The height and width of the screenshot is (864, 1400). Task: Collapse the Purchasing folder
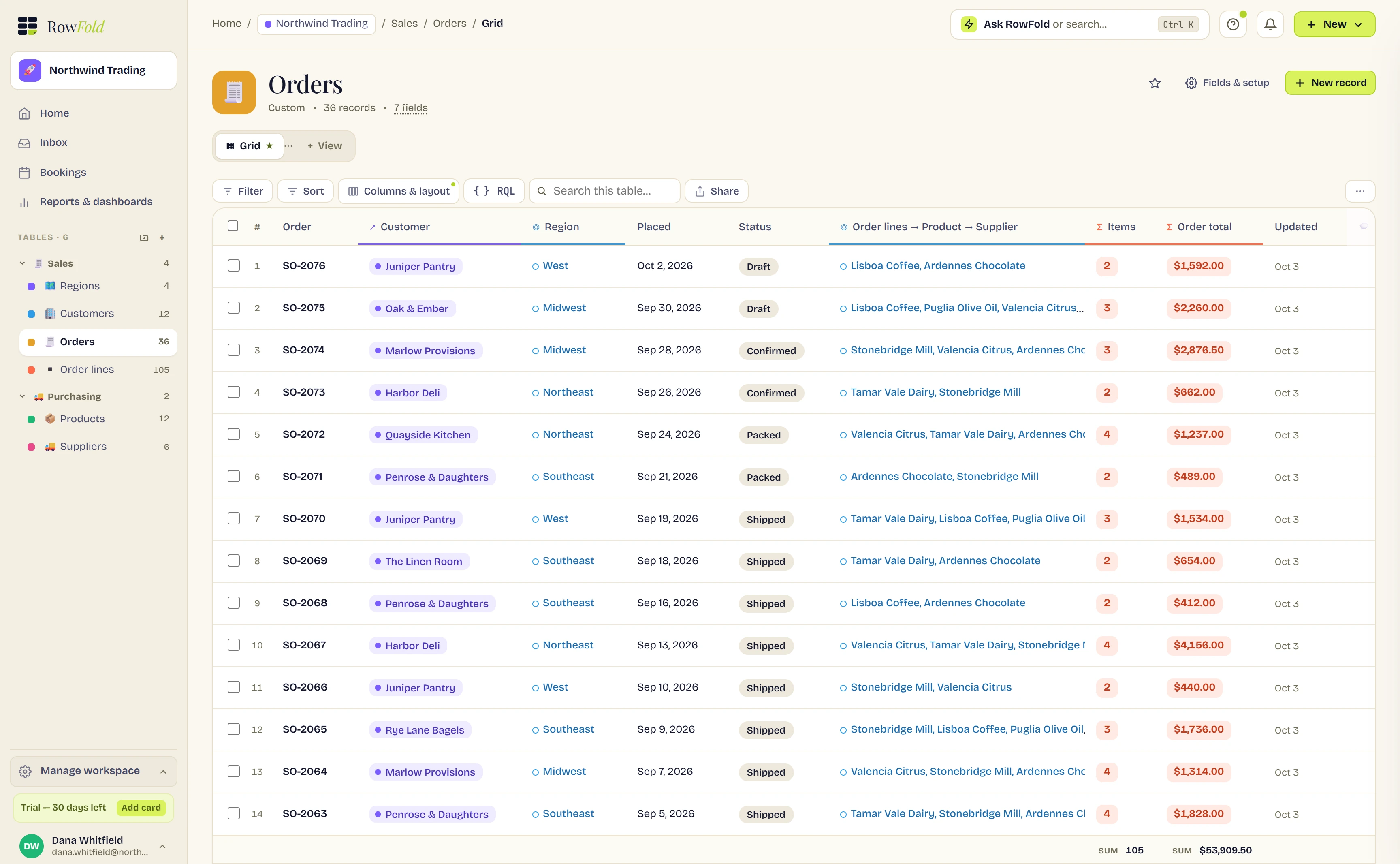click(x=22, y=396)
